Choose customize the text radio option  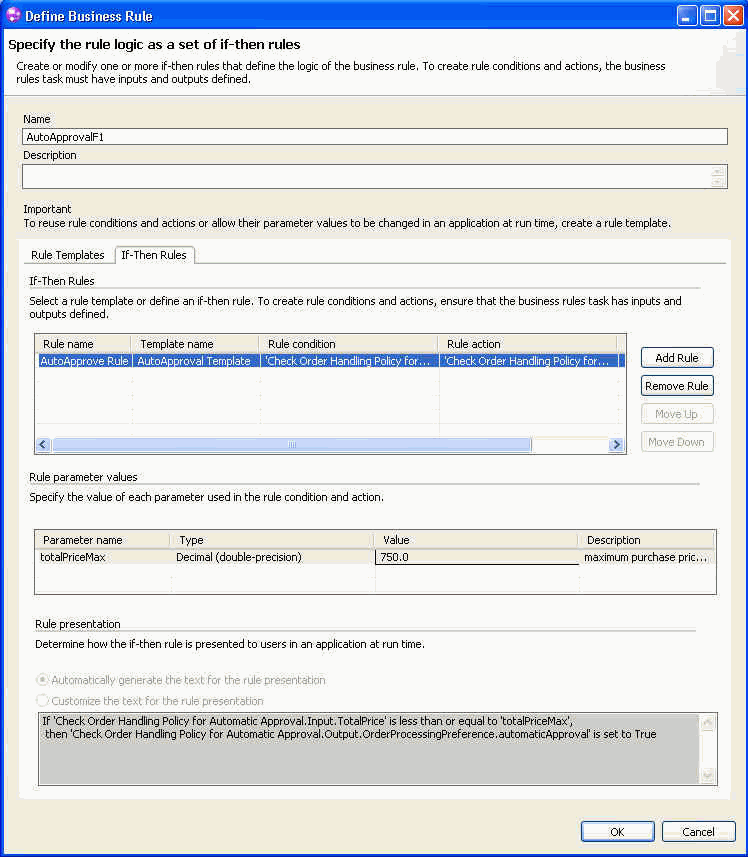pos(43,701)
